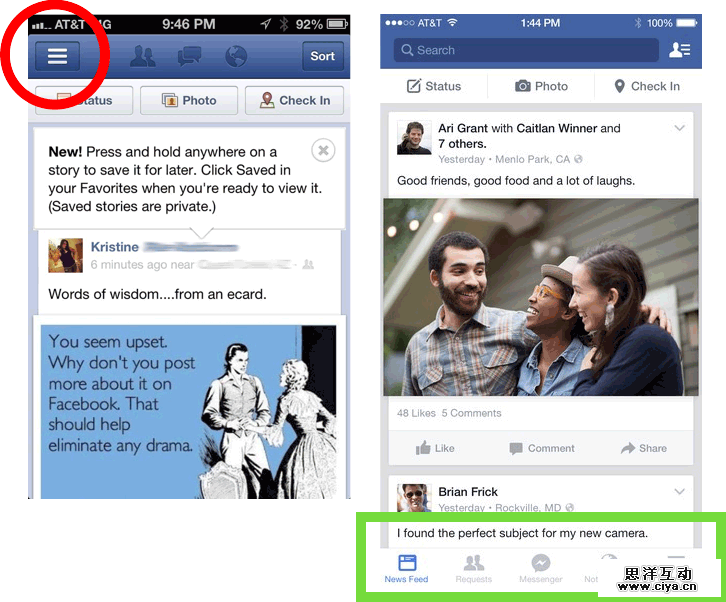Select Photo with the camera icon

[541, 86]
